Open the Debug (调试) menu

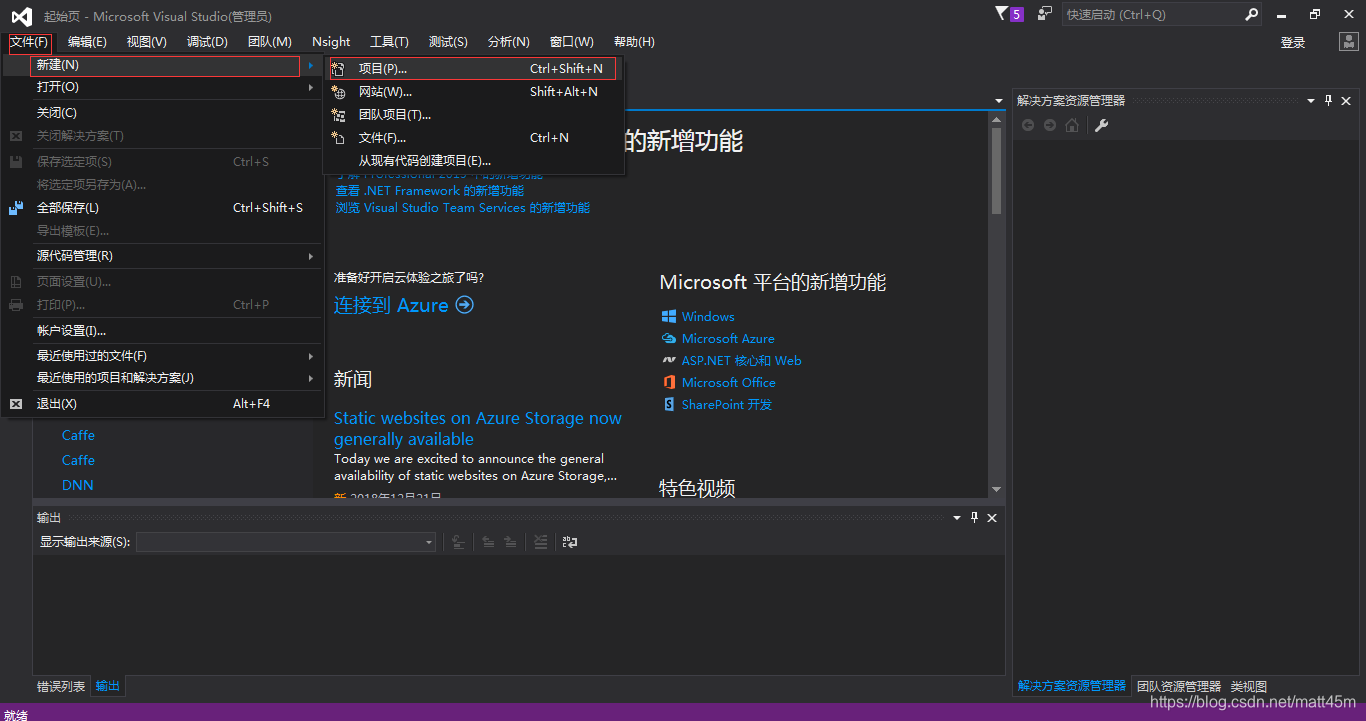click(207, 42)
